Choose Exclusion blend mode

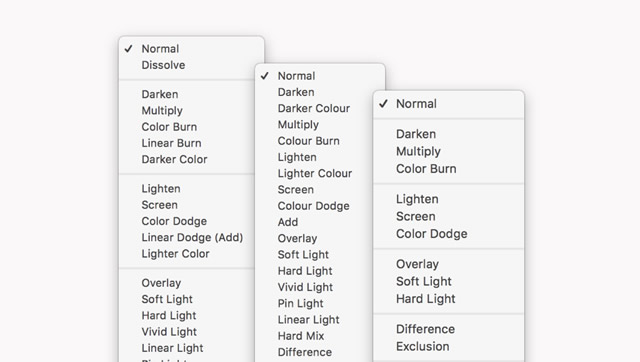point(422,346)
